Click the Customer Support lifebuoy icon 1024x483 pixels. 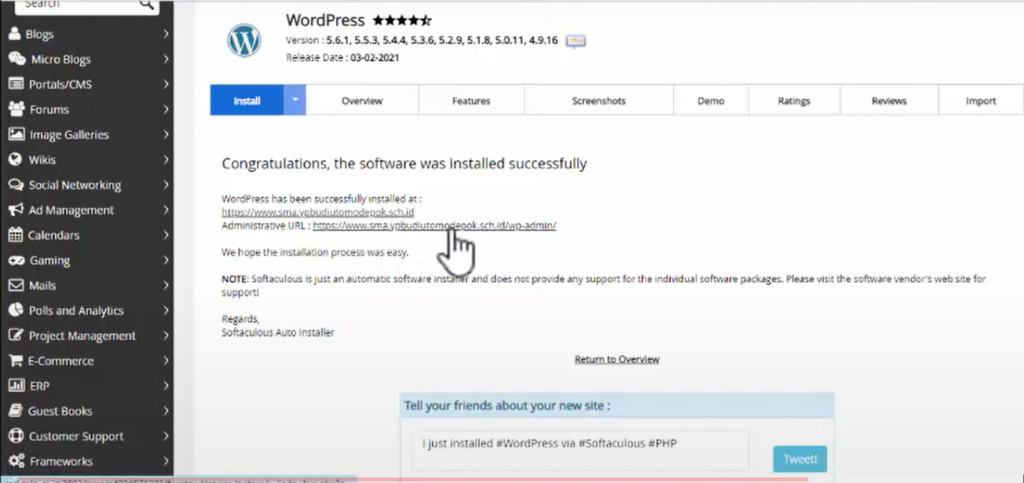[16, 436]
